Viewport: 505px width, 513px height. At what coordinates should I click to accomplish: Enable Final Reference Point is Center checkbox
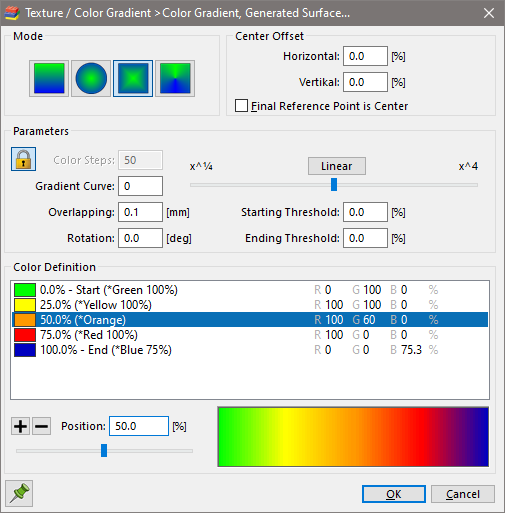point(241,106)
